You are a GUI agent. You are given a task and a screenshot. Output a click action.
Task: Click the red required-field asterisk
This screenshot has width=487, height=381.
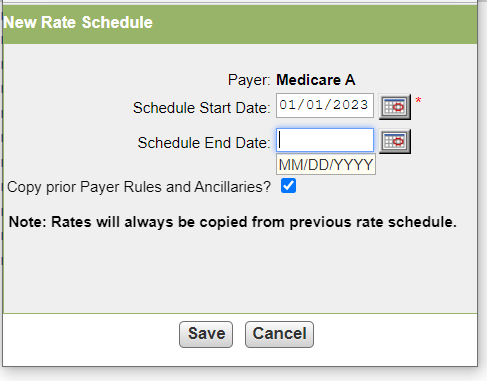(418, 100)
